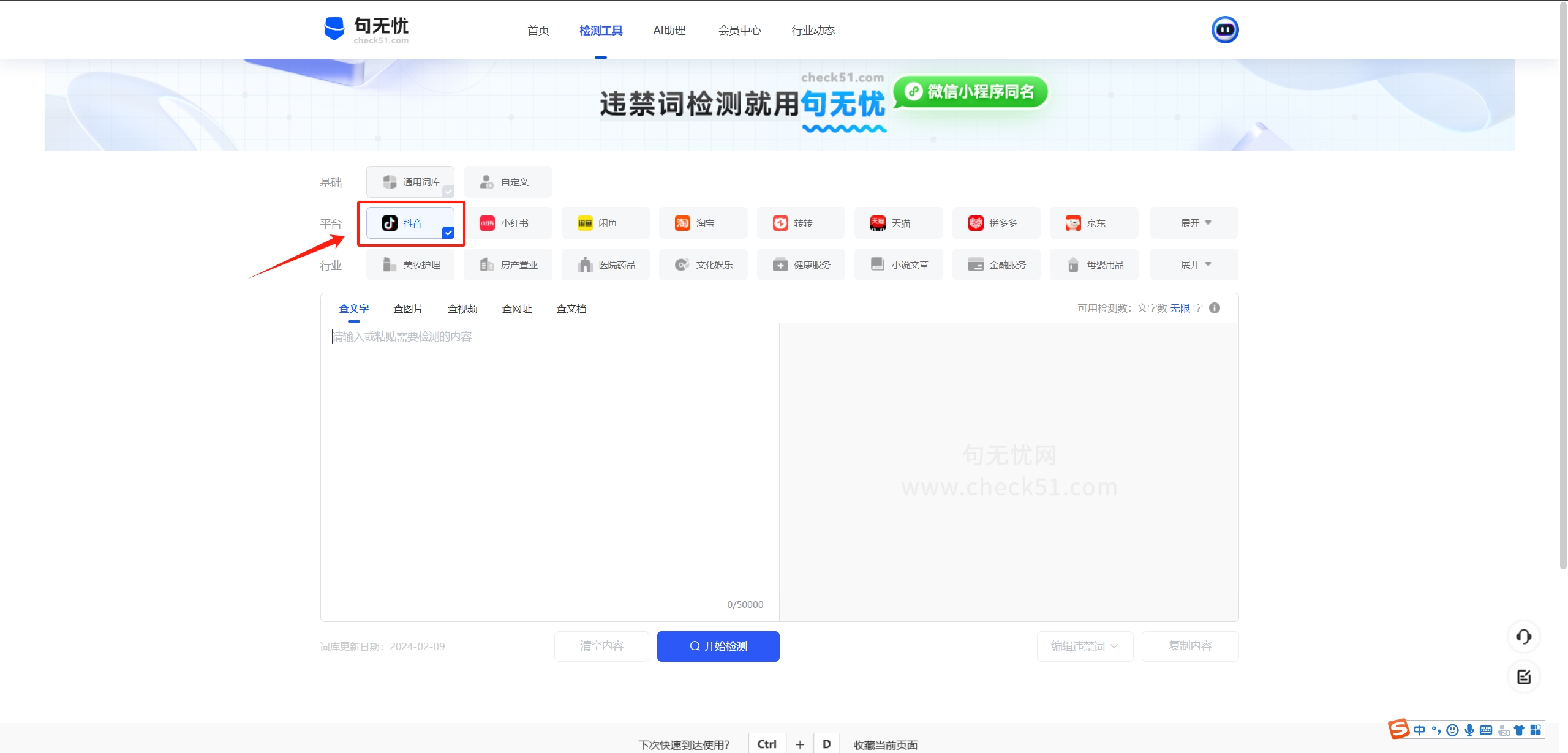The image size is (1568, 753).
Task: Select the 医院药品 industry
Action: pos(606,264)
